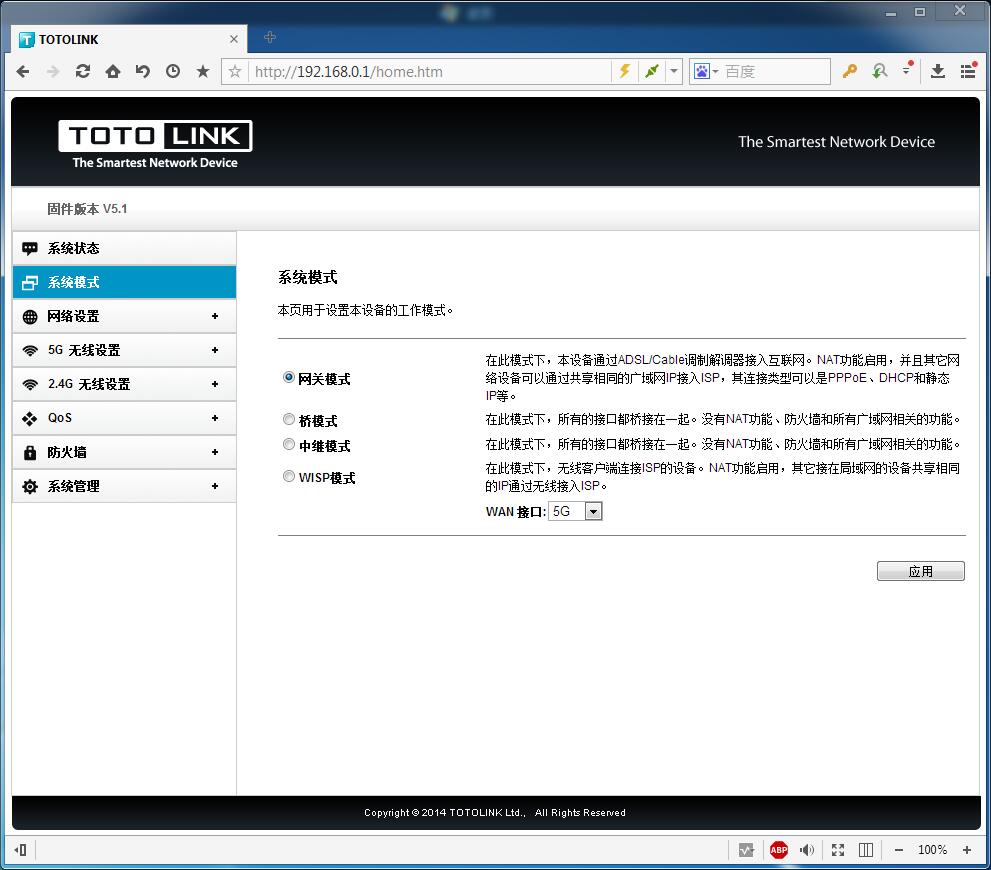Click the zoom in plus button
991x870 pixels.
click(966, 850)
